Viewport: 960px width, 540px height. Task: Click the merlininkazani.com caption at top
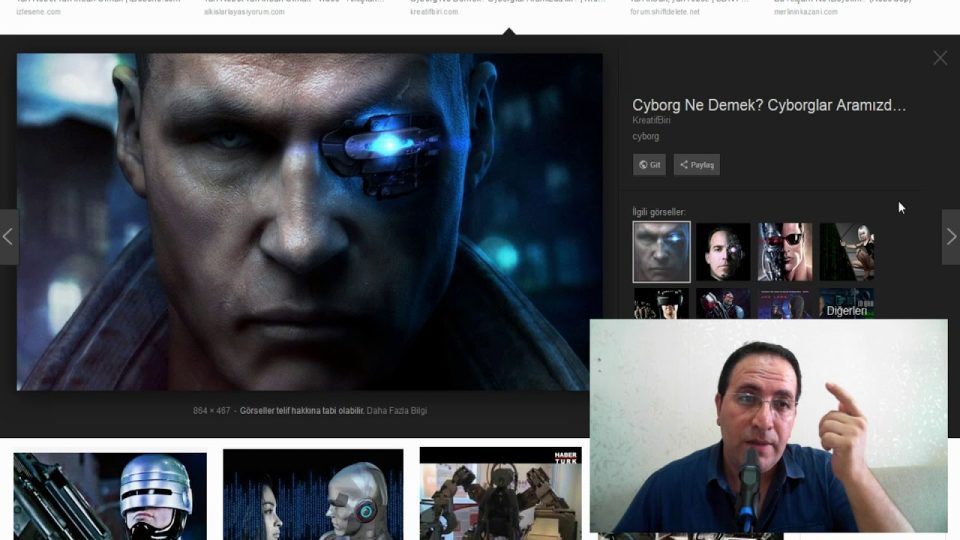click(x=806, y=12)
